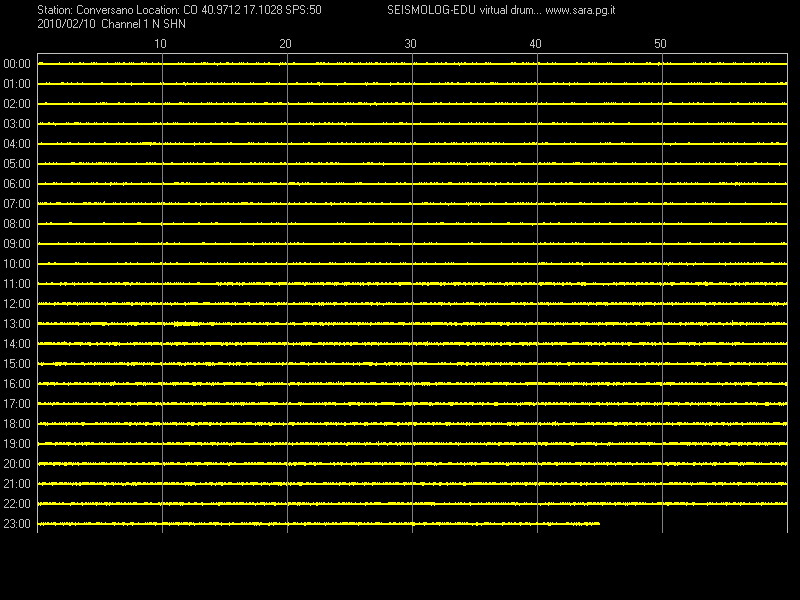Click the 12:00 hour label
The image size is (800, 600).
[x=17, y=304]
